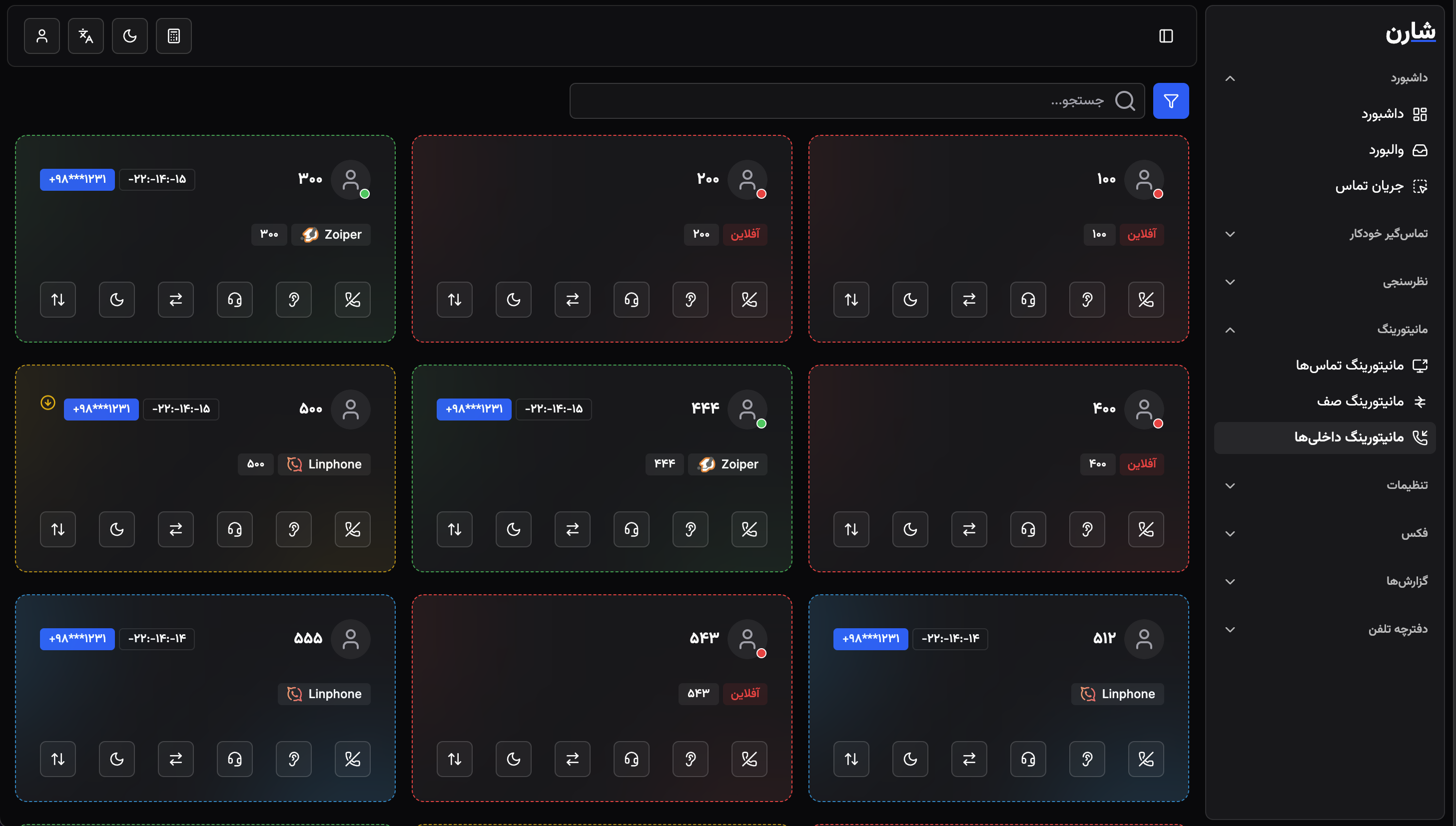1456x826 pixels.
Task: Select مانیتورینگ داخلی‌ها page
Action: point(1325,437)
